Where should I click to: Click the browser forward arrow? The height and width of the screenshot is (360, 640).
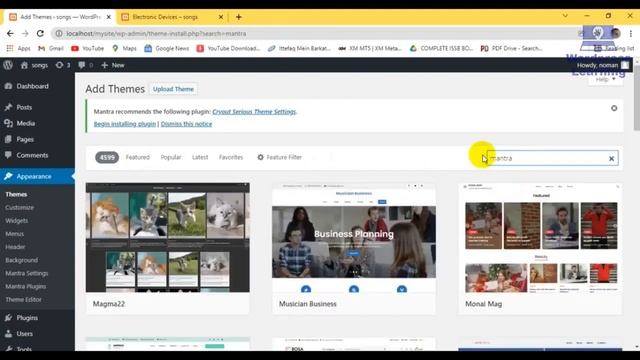pos(25,33)
